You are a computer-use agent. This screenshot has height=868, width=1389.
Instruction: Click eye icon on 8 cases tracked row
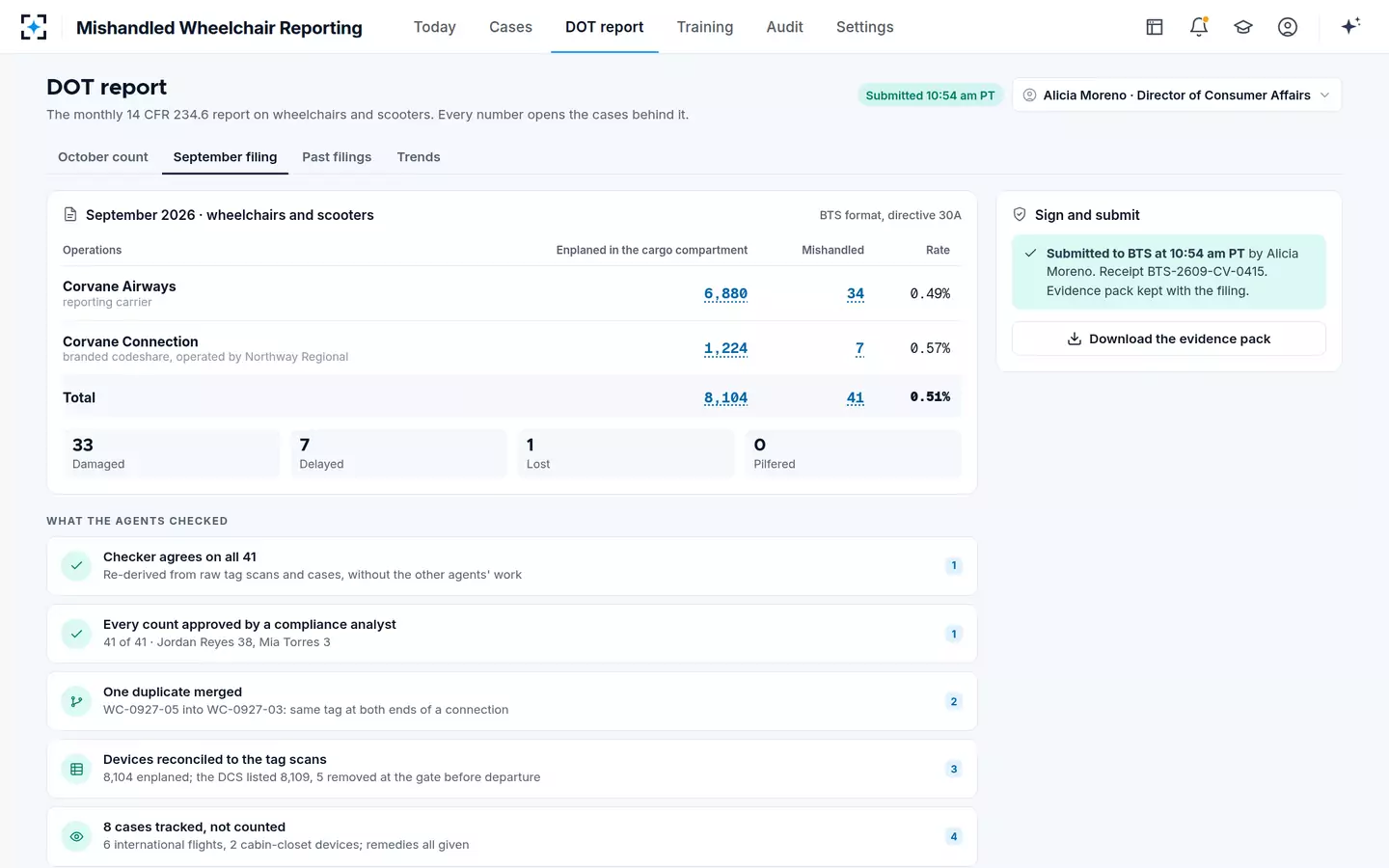pyautogui.click(x=77, y=836)
